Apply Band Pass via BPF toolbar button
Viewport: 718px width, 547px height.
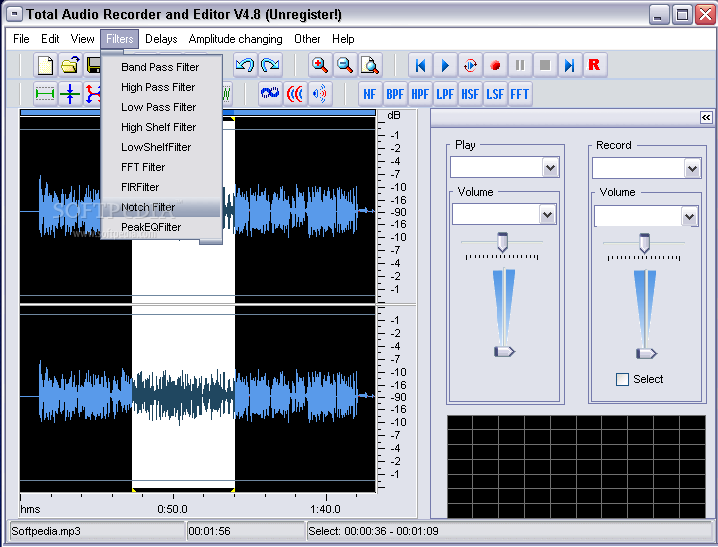tap(395, 94)
